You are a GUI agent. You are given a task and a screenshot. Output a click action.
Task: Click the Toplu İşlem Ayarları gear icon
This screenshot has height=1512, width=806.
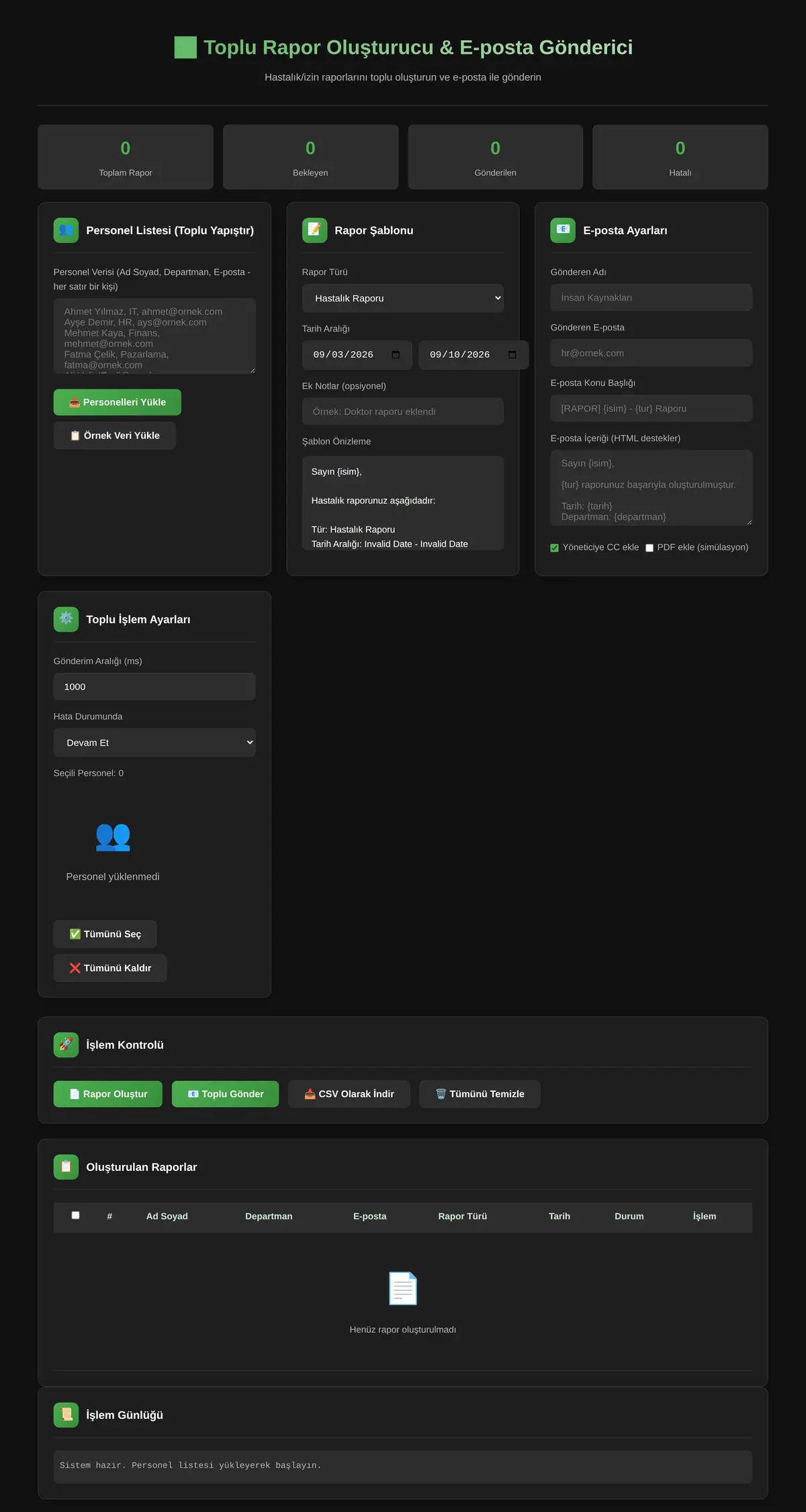[x=66, y=619]
